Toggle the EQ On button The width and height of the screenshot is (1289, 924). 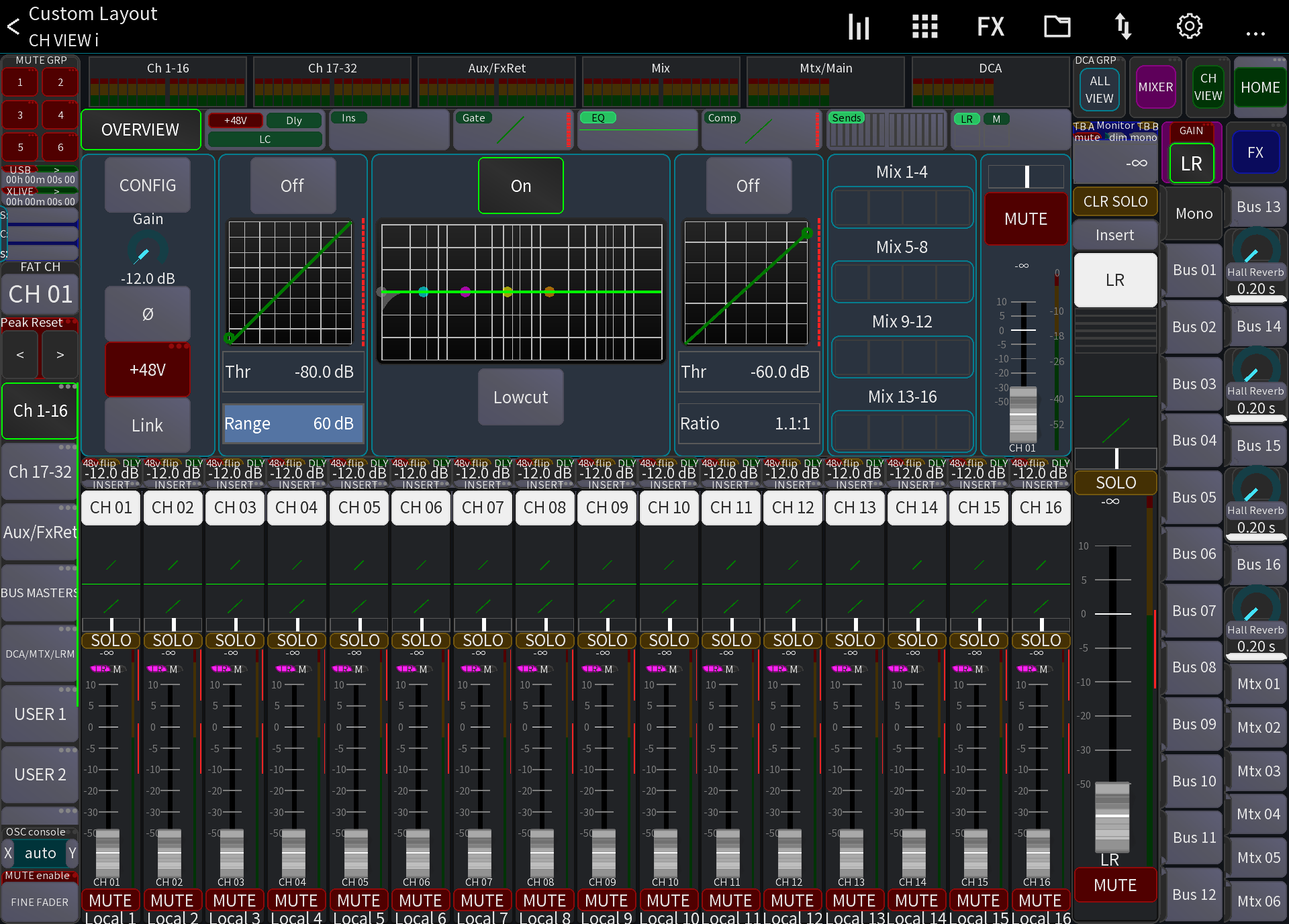(521, 186)
